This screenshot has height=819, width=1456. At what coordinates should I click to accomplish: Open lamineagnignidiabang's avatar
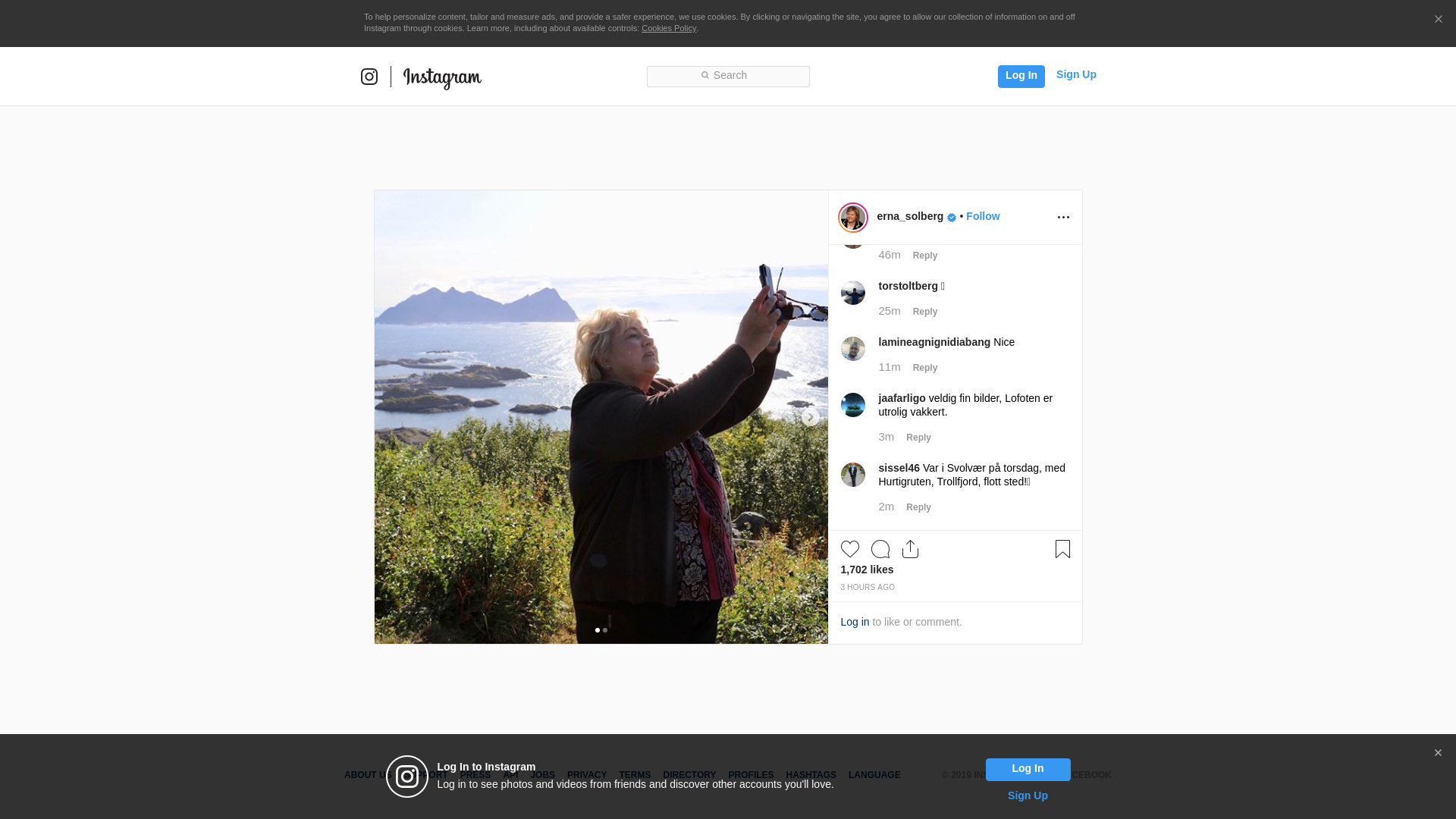tap(852, 349)
